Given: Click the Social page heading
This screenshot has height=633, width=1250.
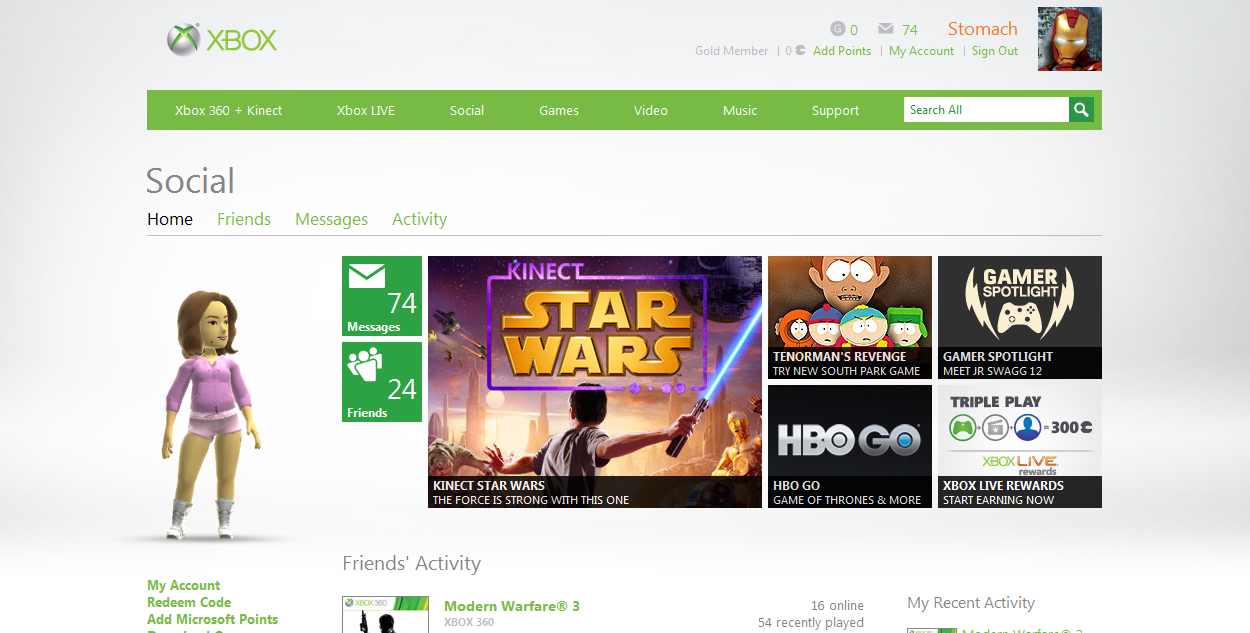Looking at the screenshot, I should [x=190, y=181].
